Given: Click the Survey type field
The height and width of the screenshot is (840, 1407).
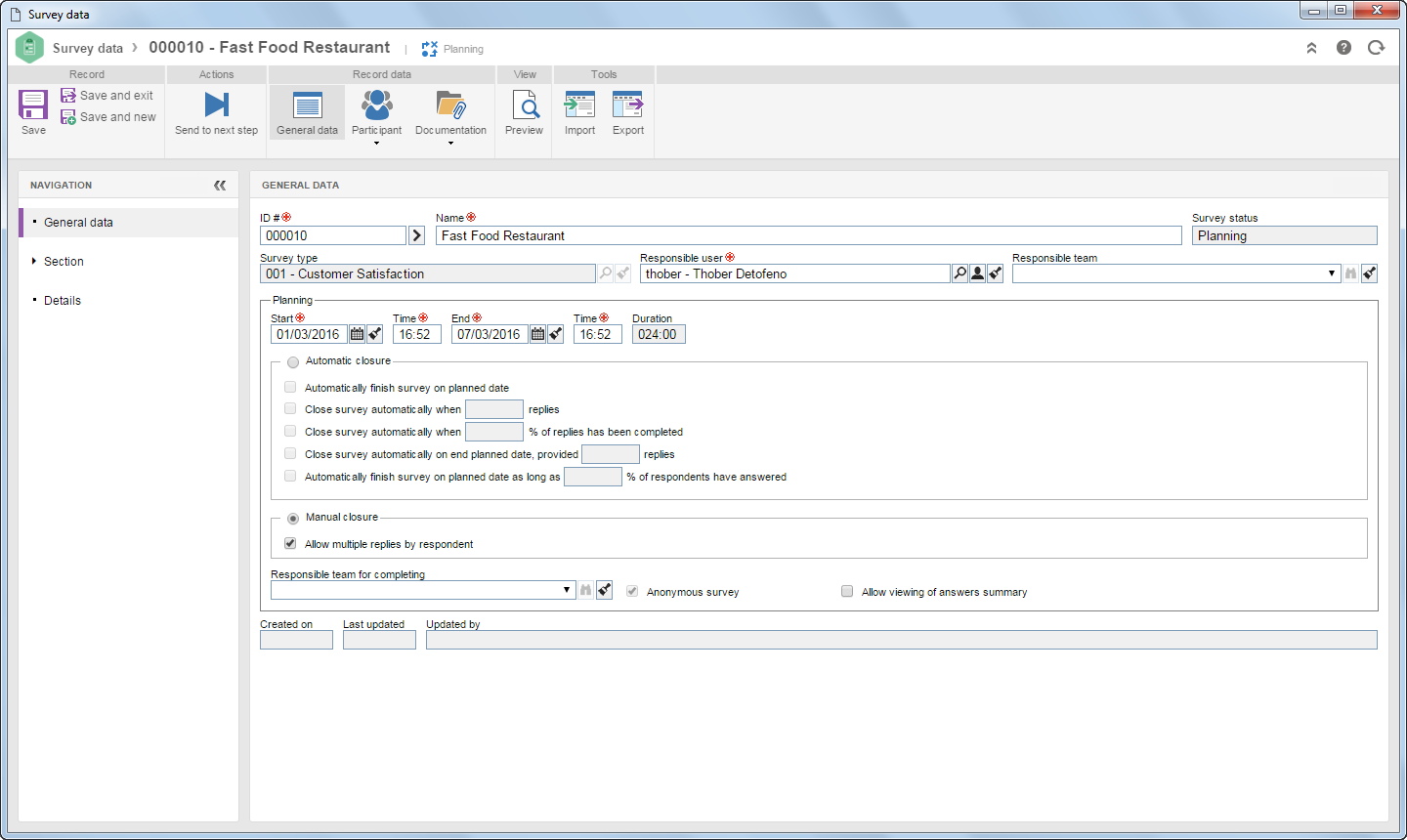Looking at the screenshot, I should 428,273.
